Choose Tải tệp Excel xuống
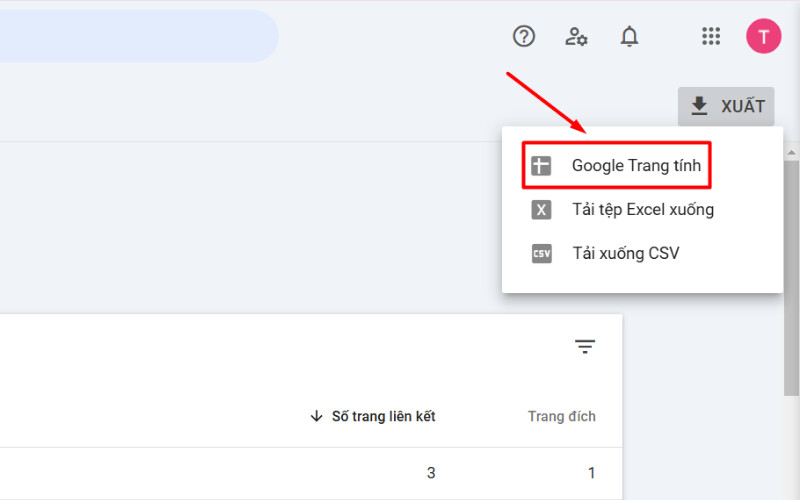 (x=642, y=210)
